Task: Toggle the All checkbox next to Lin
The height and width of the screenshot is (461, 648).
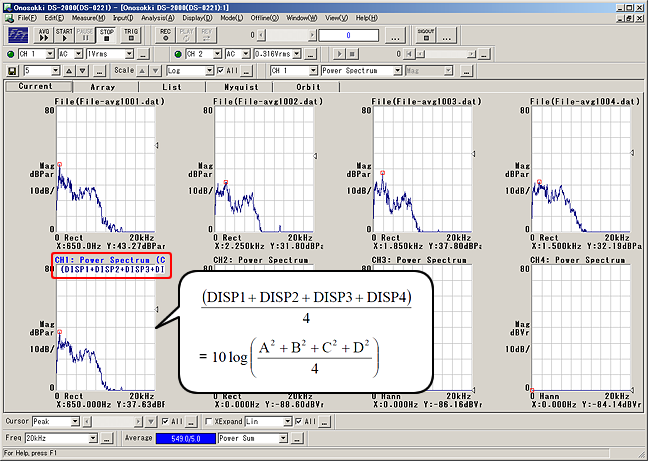Action: point(299,421)
